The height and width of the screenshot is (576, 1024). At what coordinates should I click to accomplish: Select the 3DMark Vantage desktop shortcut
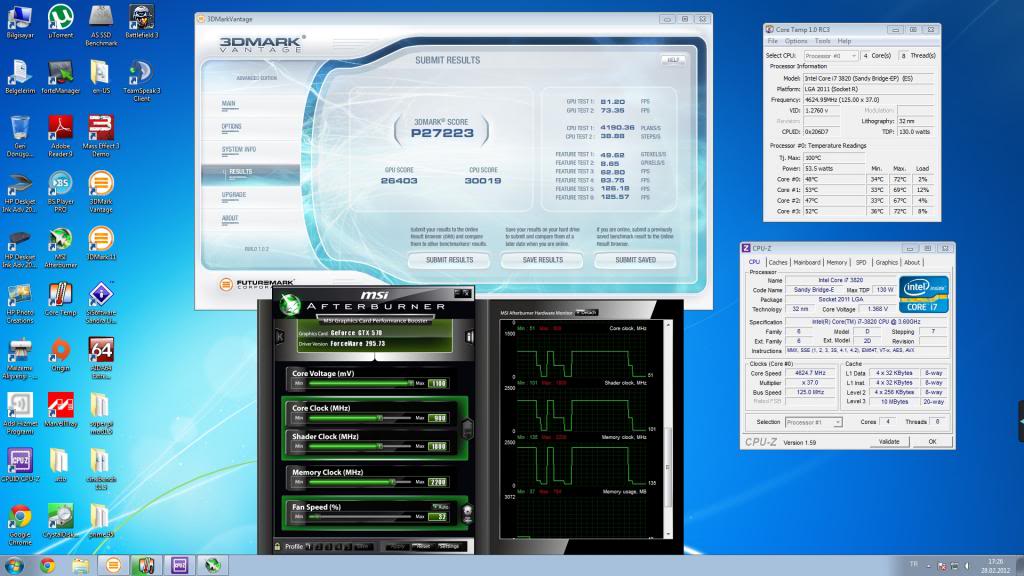101,192
